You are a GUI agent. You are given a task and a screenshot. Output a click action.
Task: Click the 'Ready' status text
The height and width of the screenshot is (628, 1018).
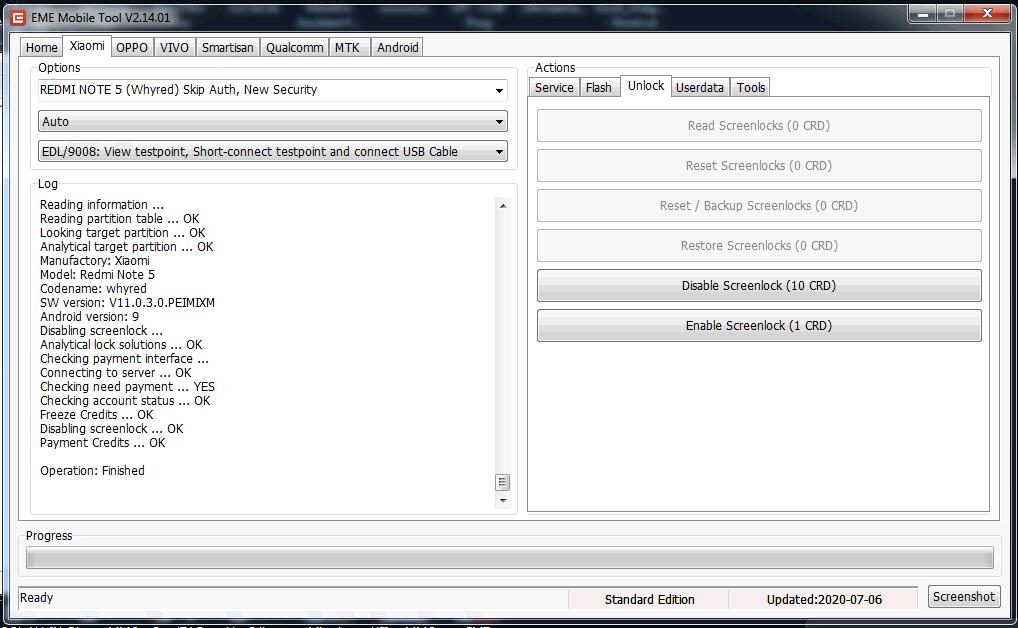(36, 597)
